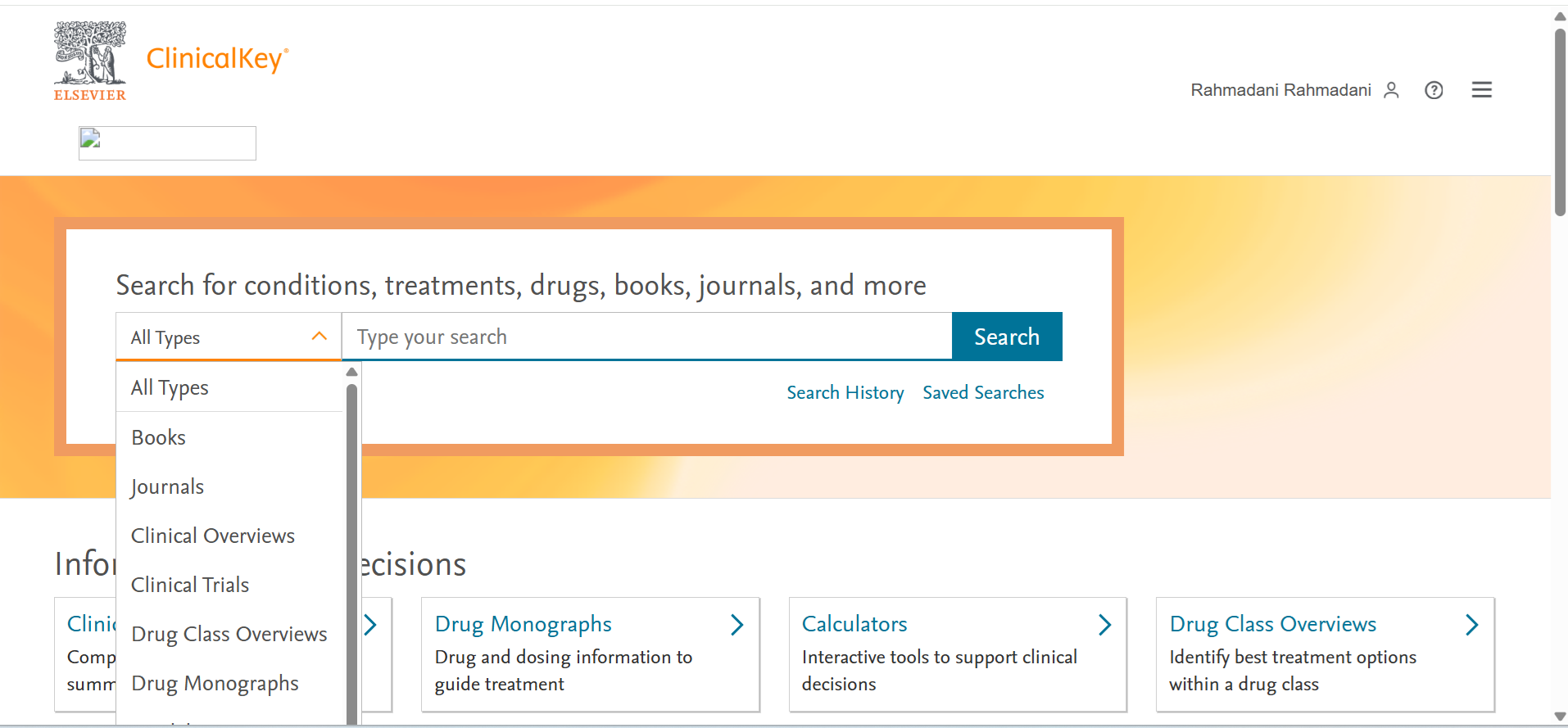The image size is (1568, 728).
Task: Open the help question mark icon
Action: [1434, 90]
